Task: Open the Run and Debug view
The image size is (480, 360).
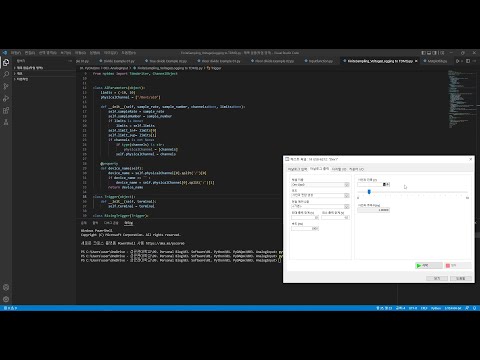Action: point(6,98)
